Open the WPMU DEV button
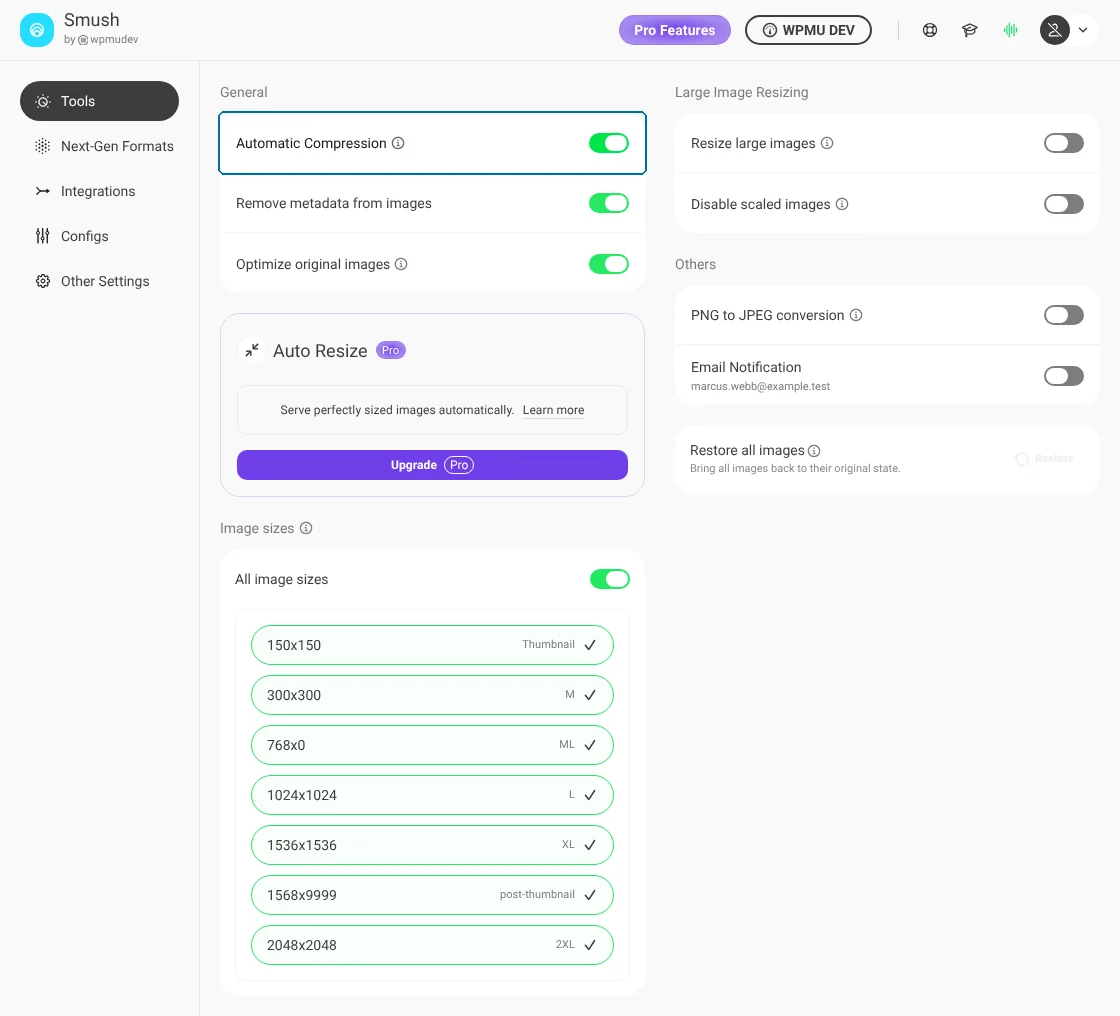 point(808,30)
